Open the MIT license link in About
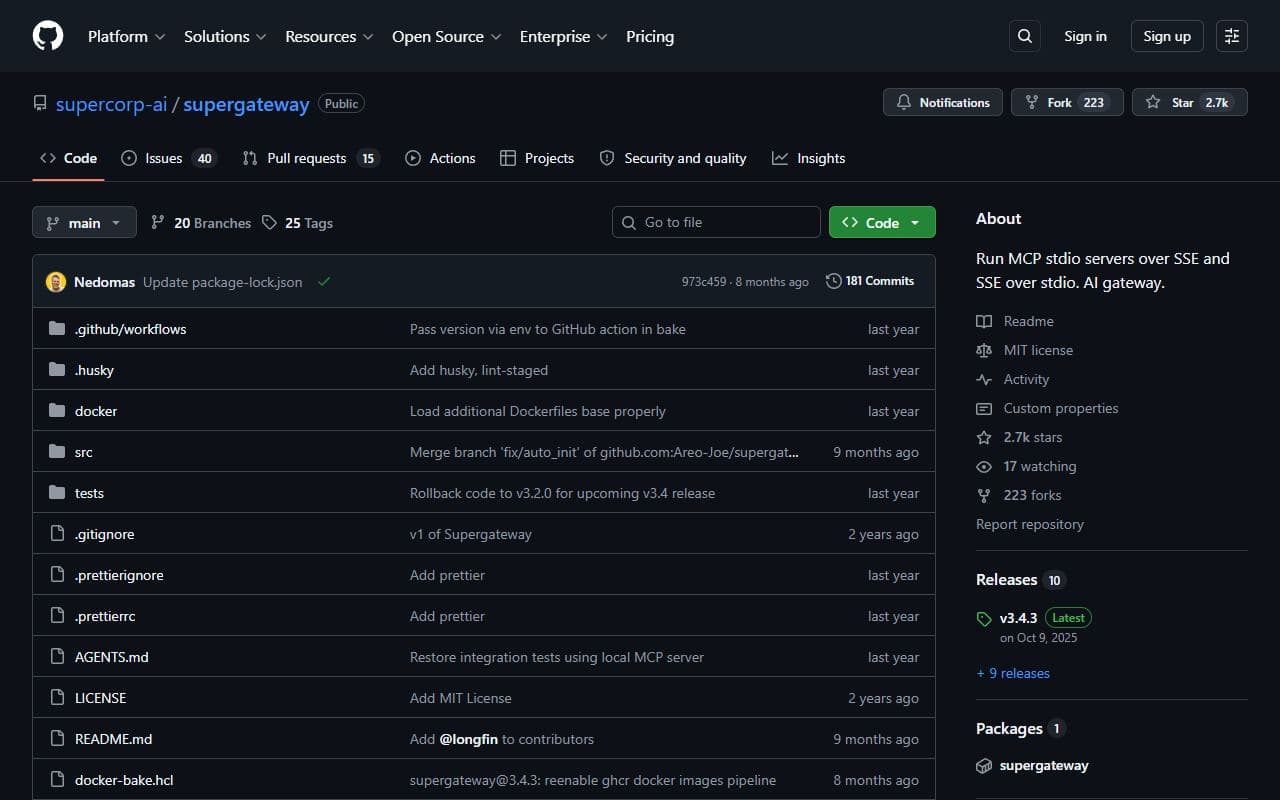 pyautogui.click(x=1025, y=350)
